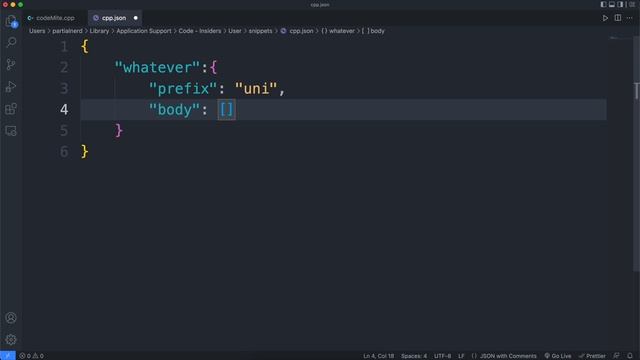Click line number 1 in the gutter

click(64, 47)
